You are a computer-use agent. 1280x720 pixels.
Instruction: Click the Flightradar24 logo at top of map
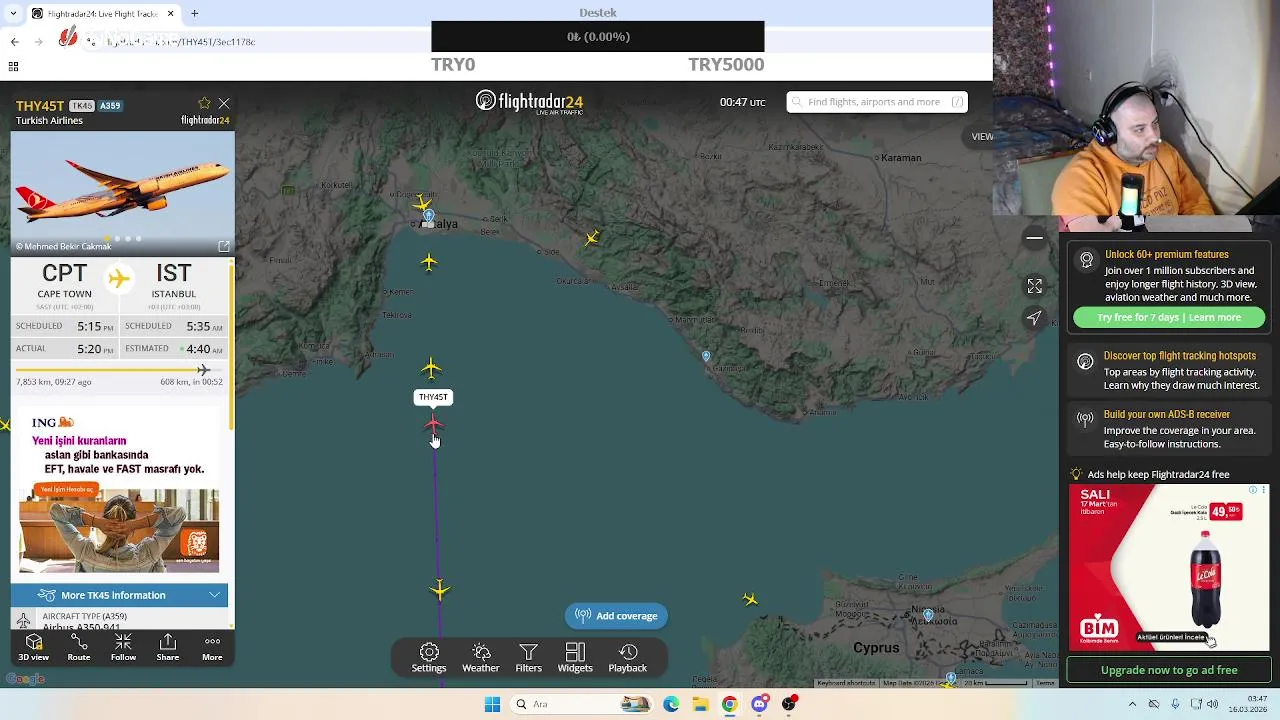point(529,102)
